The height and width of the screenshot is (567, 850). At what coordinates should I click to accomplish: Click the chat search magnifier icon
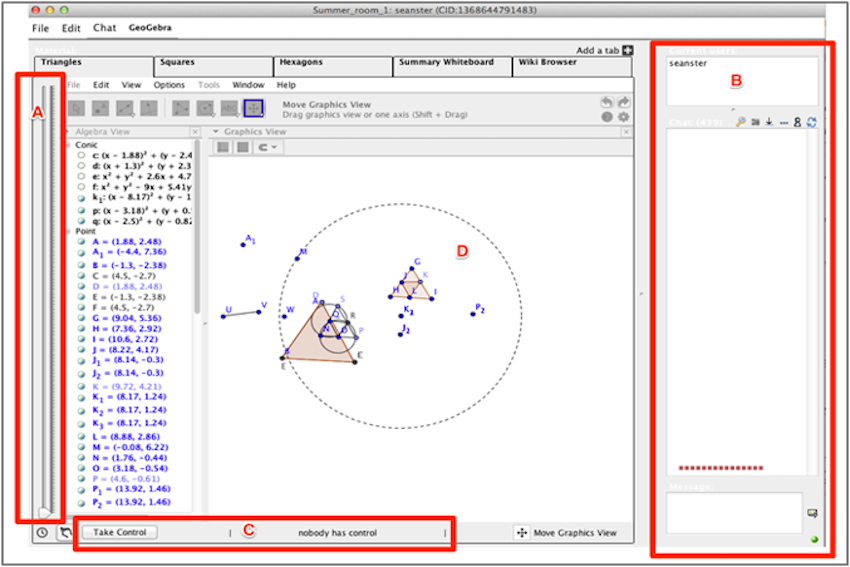(x=741, y=122)
